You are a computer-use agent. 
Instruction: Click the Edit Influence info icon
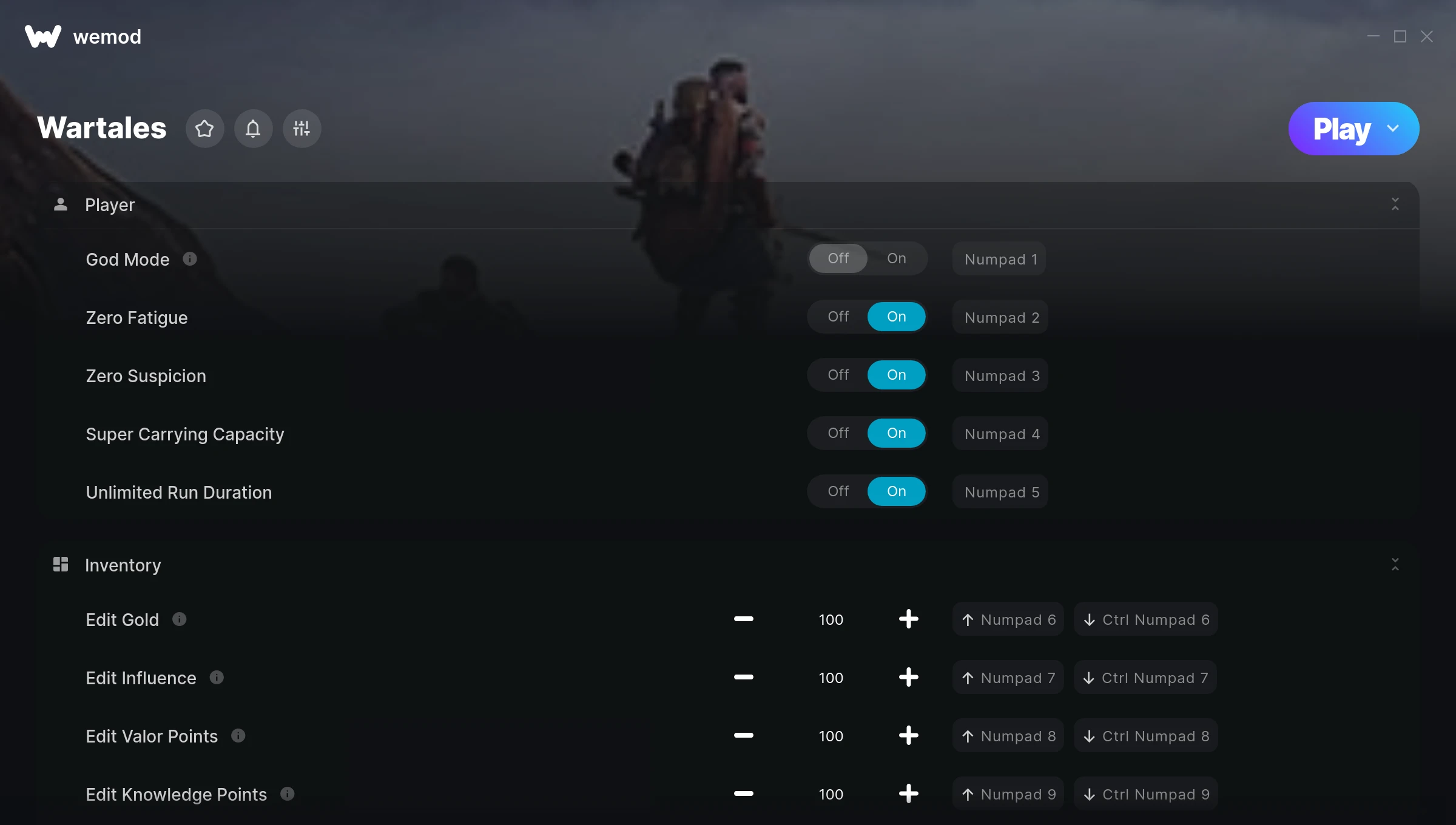point(217,678)
